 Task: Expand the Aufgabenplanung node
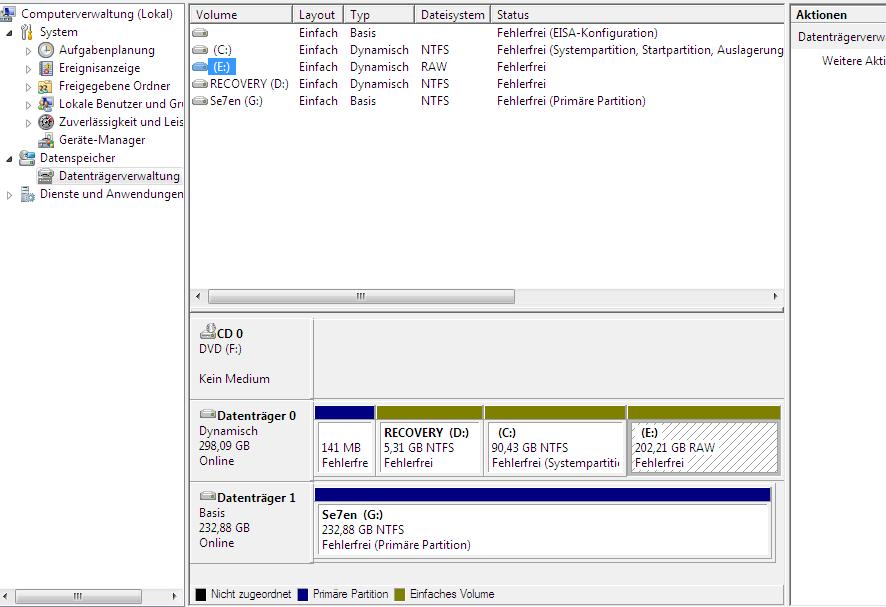(28, 51)
